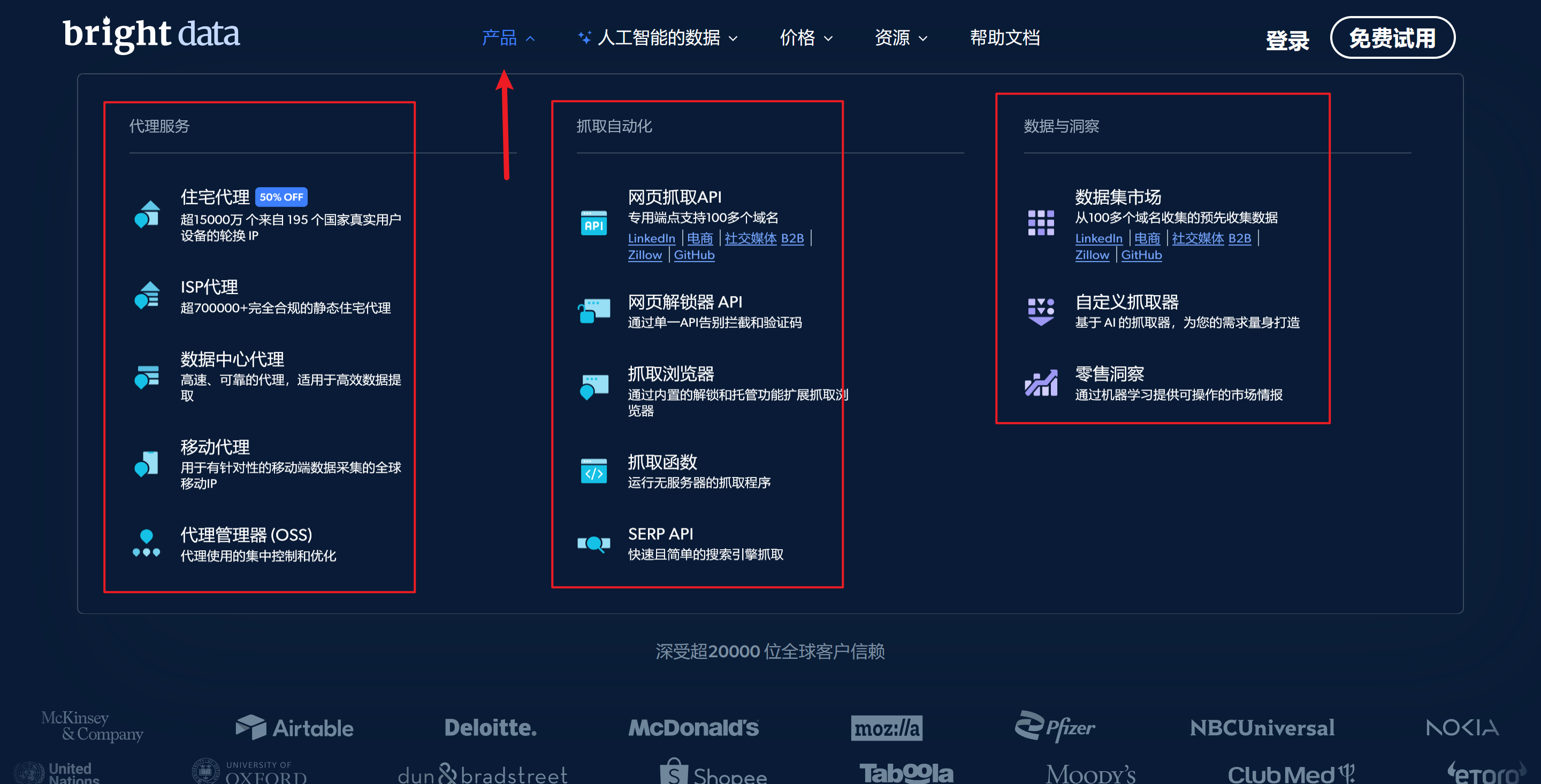Expand the 人工智能的数据 dropdown
1541x784 pixels.
[658, 39]
